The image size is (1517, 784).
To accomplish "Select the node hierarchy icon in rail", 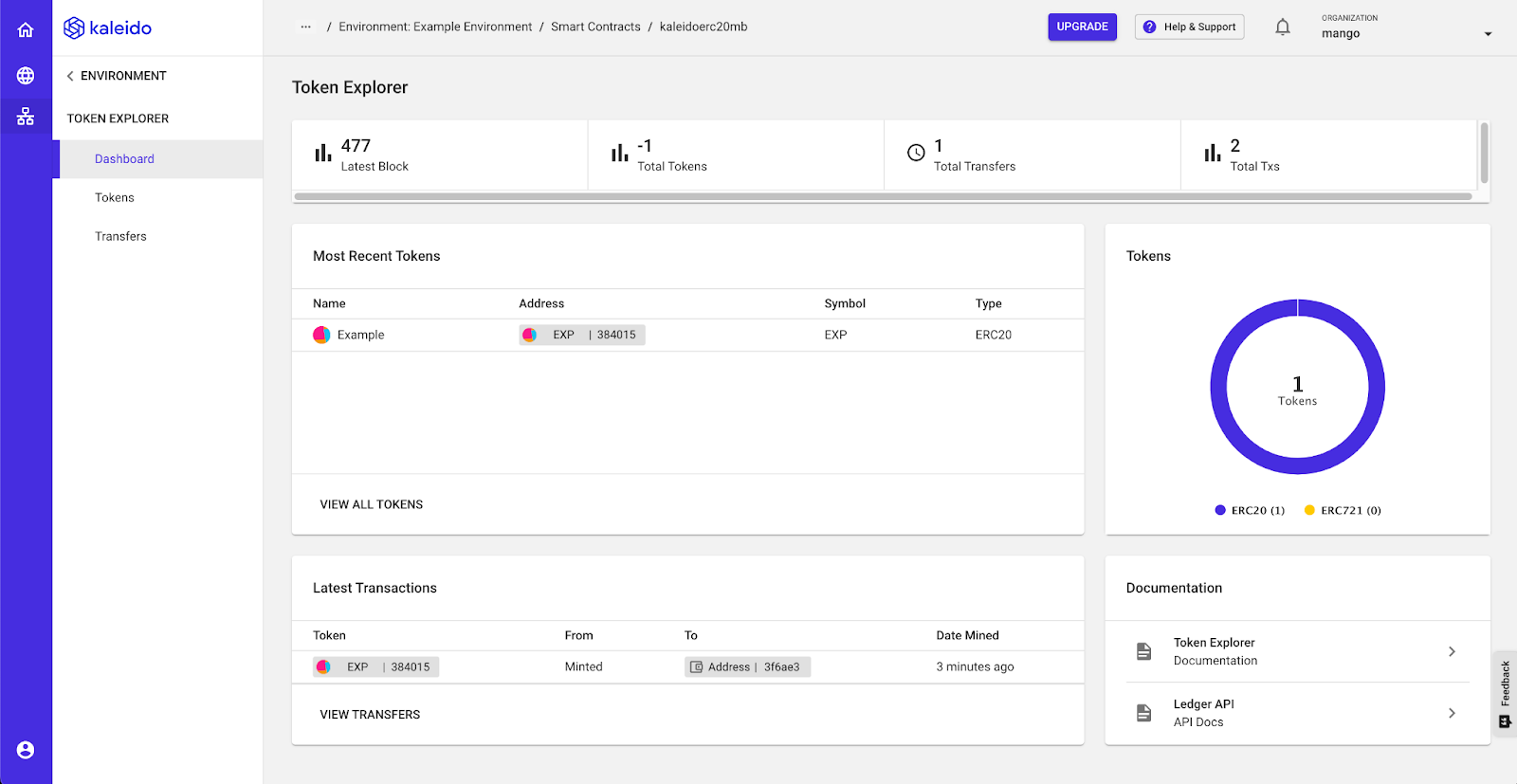I will [x=26, y=117].
